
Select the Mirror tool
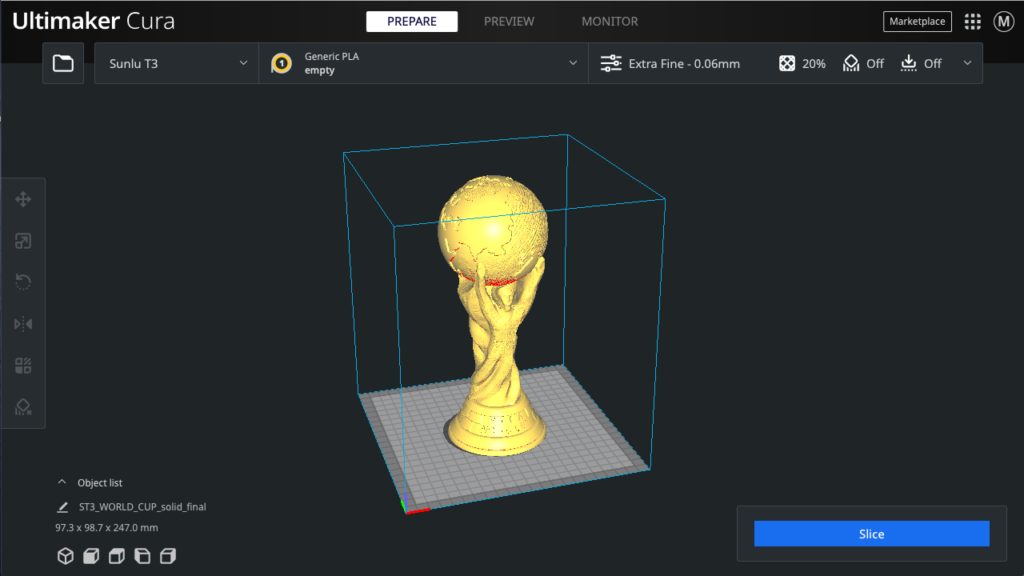click(24, 324)
